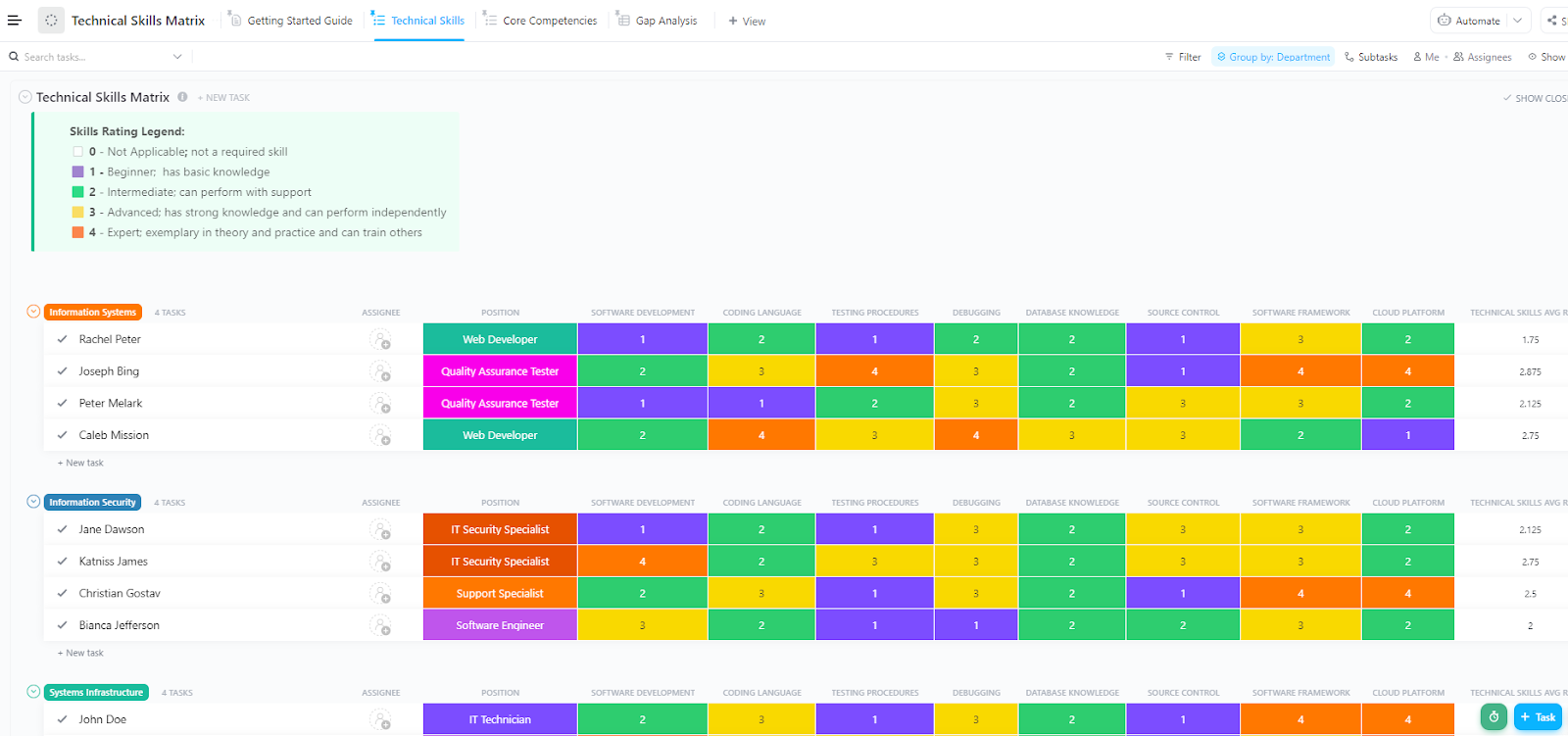Click the + Task button
The height and width of the screenshot is (736, 1568).
point(1538,717)
